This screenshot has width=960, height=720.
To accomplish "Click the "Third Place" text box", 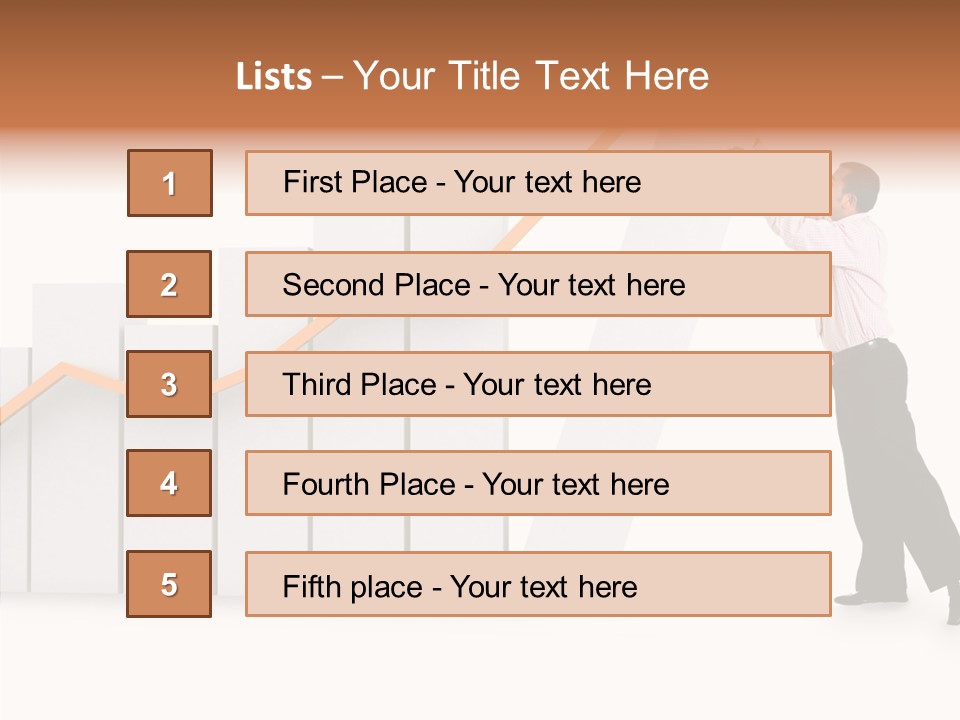I will [x=538, y=384].
